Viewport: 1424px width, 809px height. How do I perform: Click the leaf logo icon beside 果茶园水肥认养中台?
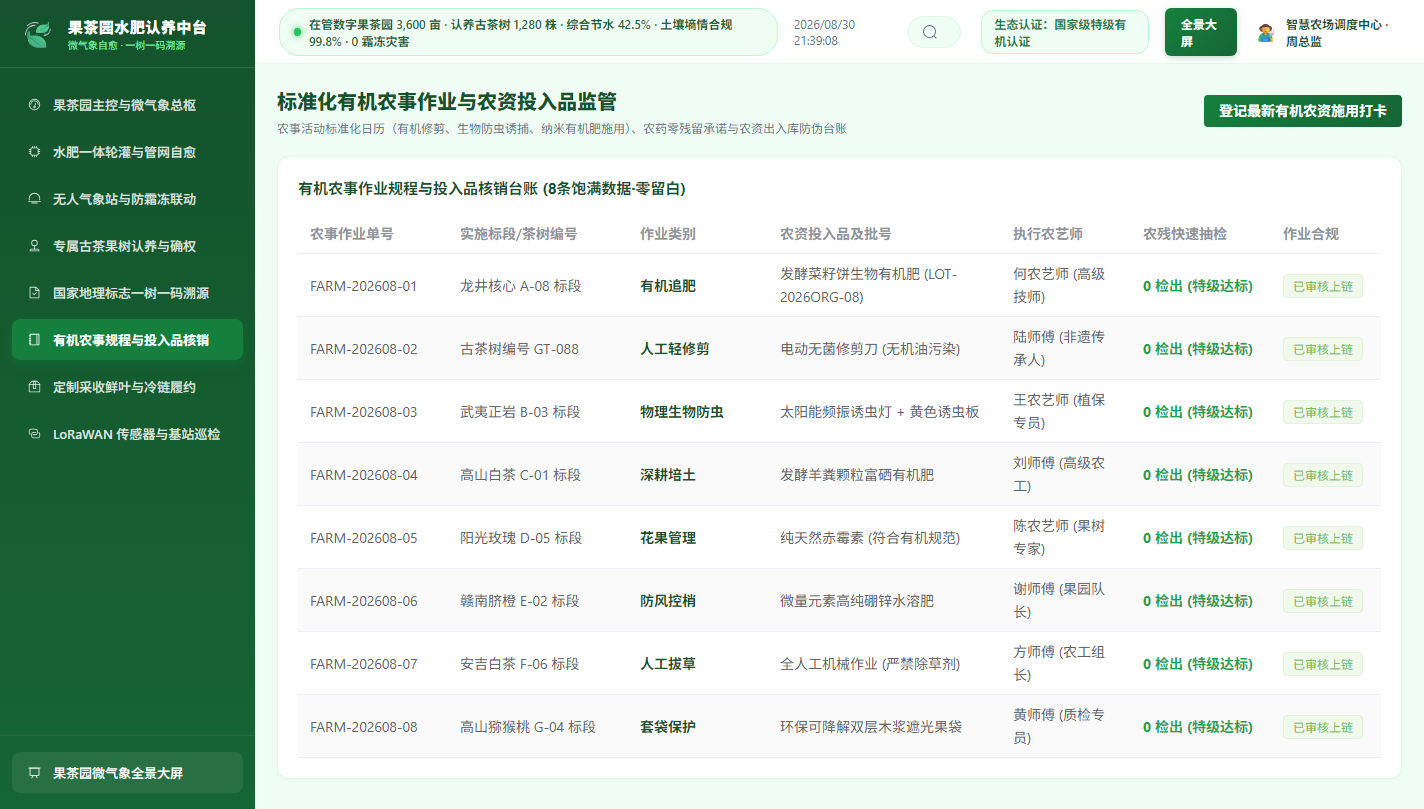38,35
